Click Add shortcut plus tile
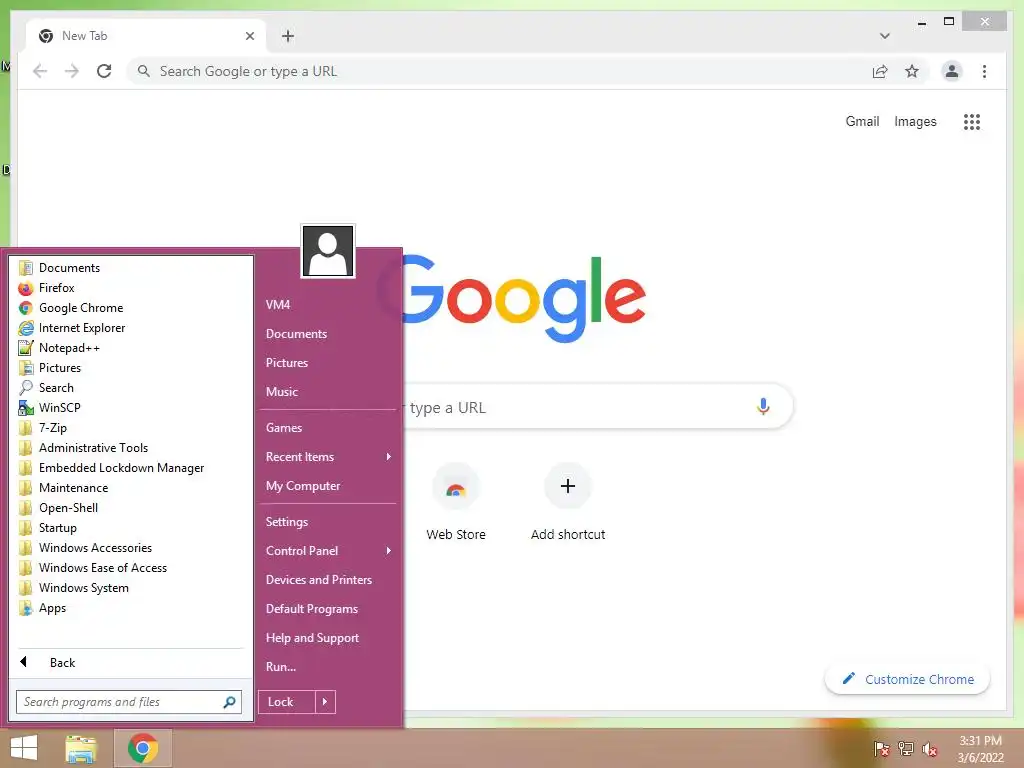 pyautogui.click(x=568, y=502)
